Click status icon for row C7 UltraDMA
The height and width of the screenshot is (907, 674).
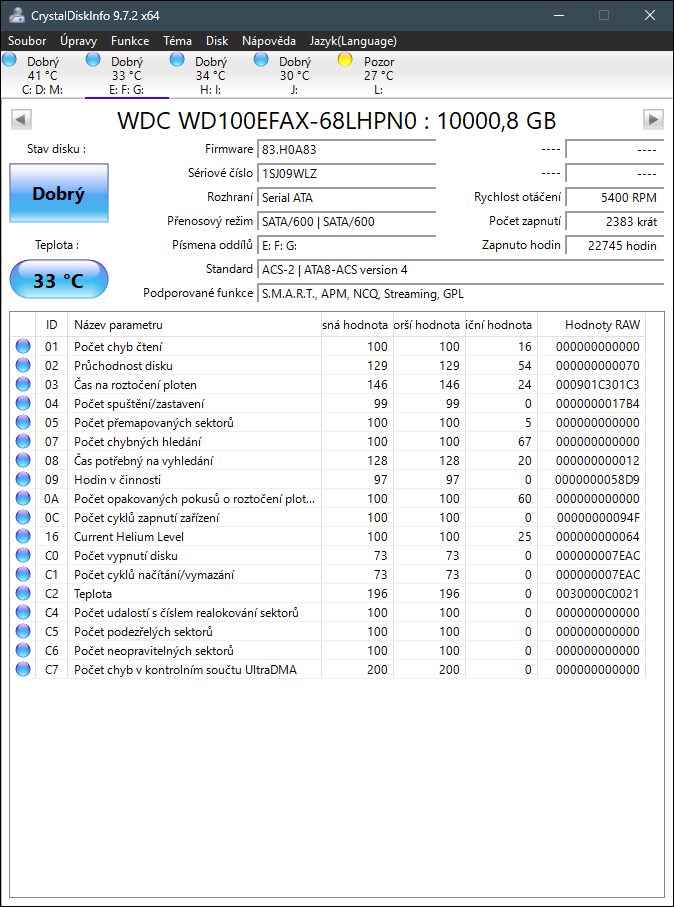(23, 669)
